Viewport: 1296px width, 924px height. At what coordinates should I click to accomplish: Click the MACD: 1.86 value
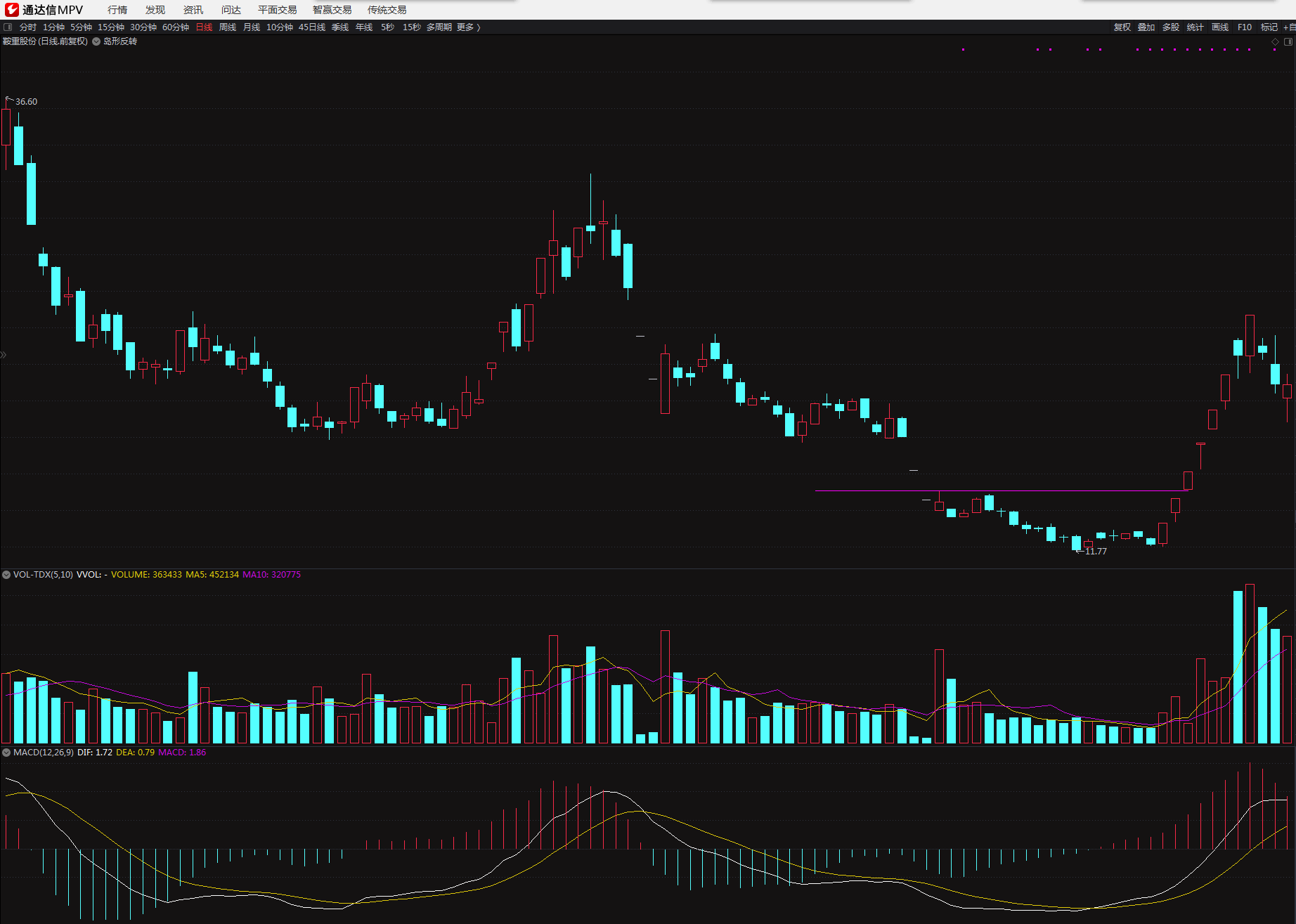point(182,753)
